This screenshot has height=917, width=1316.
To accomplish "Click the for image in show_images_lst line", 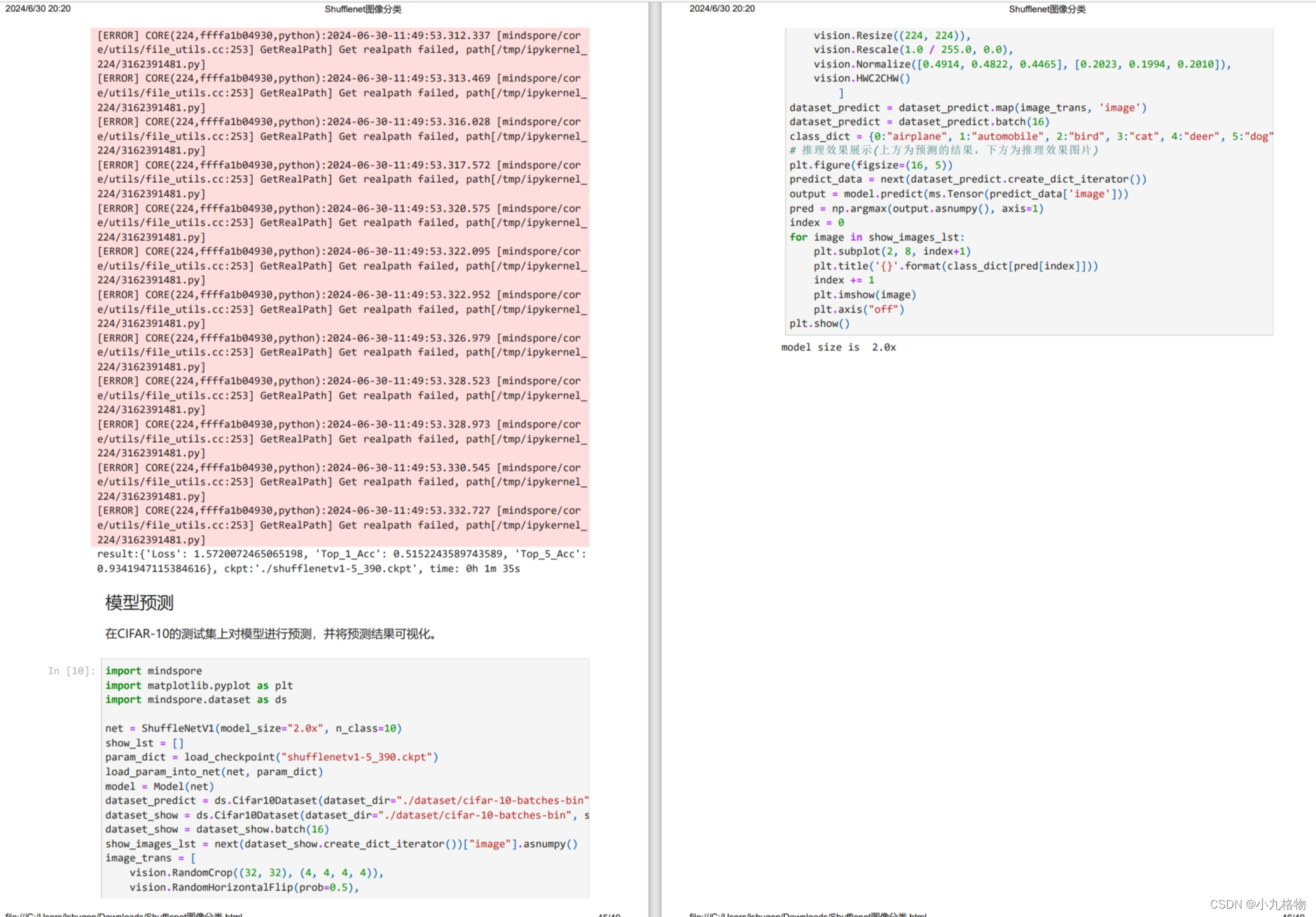I will click(x=877, y=237).
